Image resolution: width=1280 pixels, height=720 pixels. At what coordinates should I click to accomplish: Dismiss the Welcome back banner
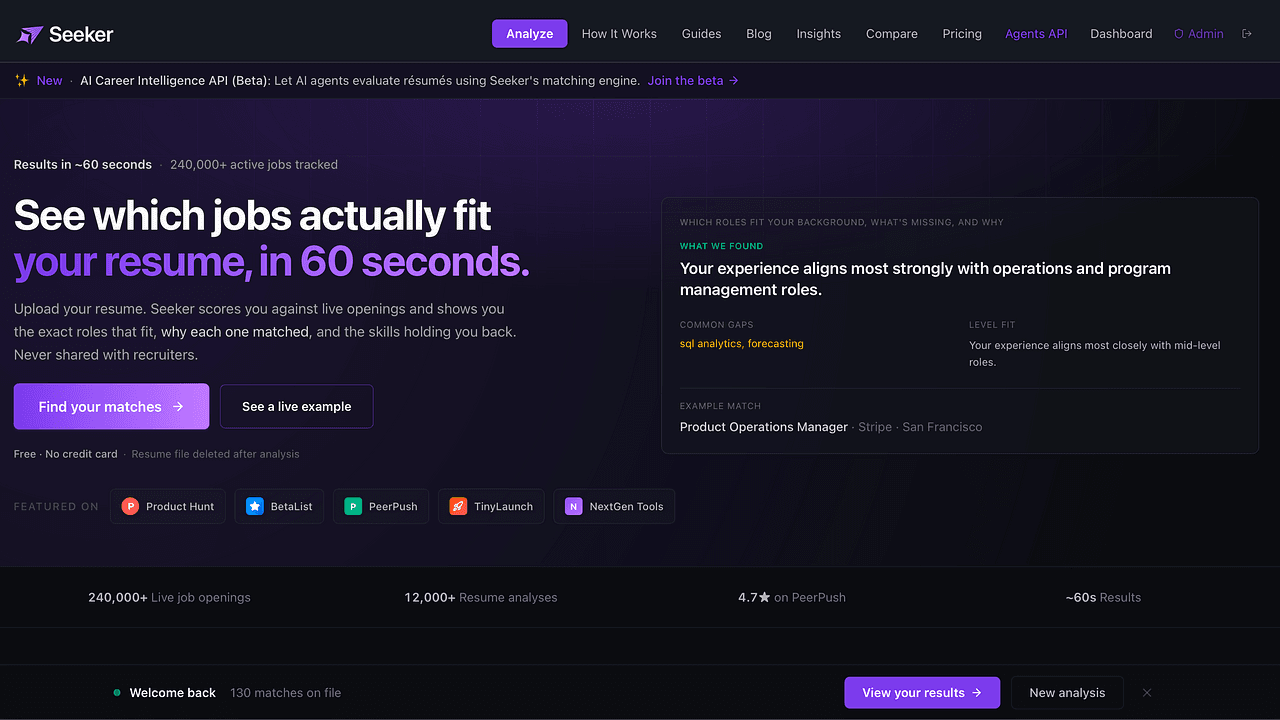[1147, 693]
